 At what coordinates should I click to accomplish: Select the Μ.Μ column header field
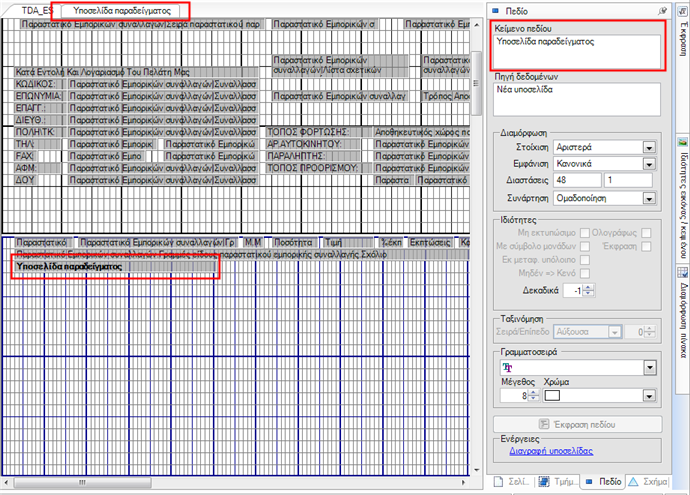pyautogui.click(x=253, y=242)
